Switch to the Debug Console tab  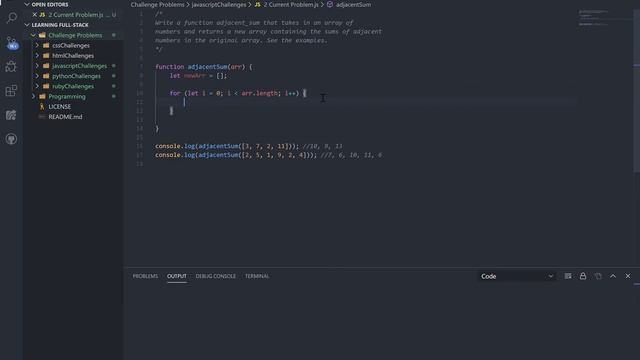point(216,276)
